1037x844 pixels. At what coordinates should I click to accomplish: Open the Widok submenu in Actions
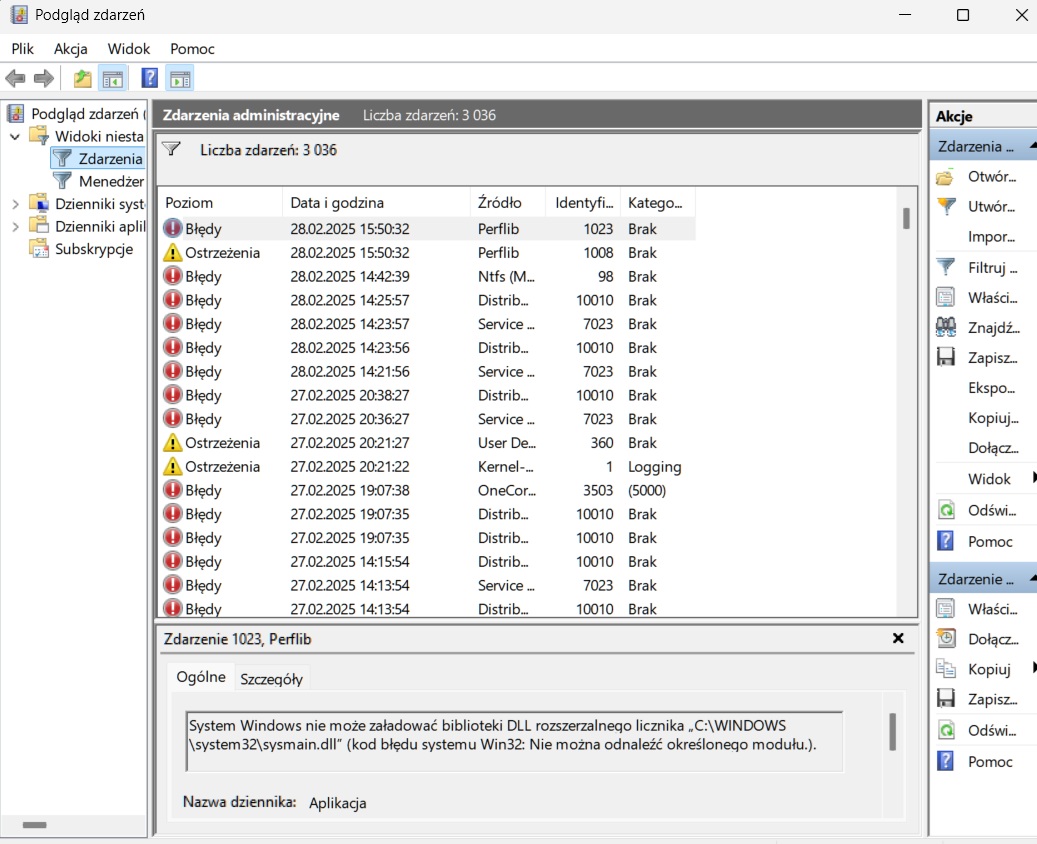tap(989, 479)
